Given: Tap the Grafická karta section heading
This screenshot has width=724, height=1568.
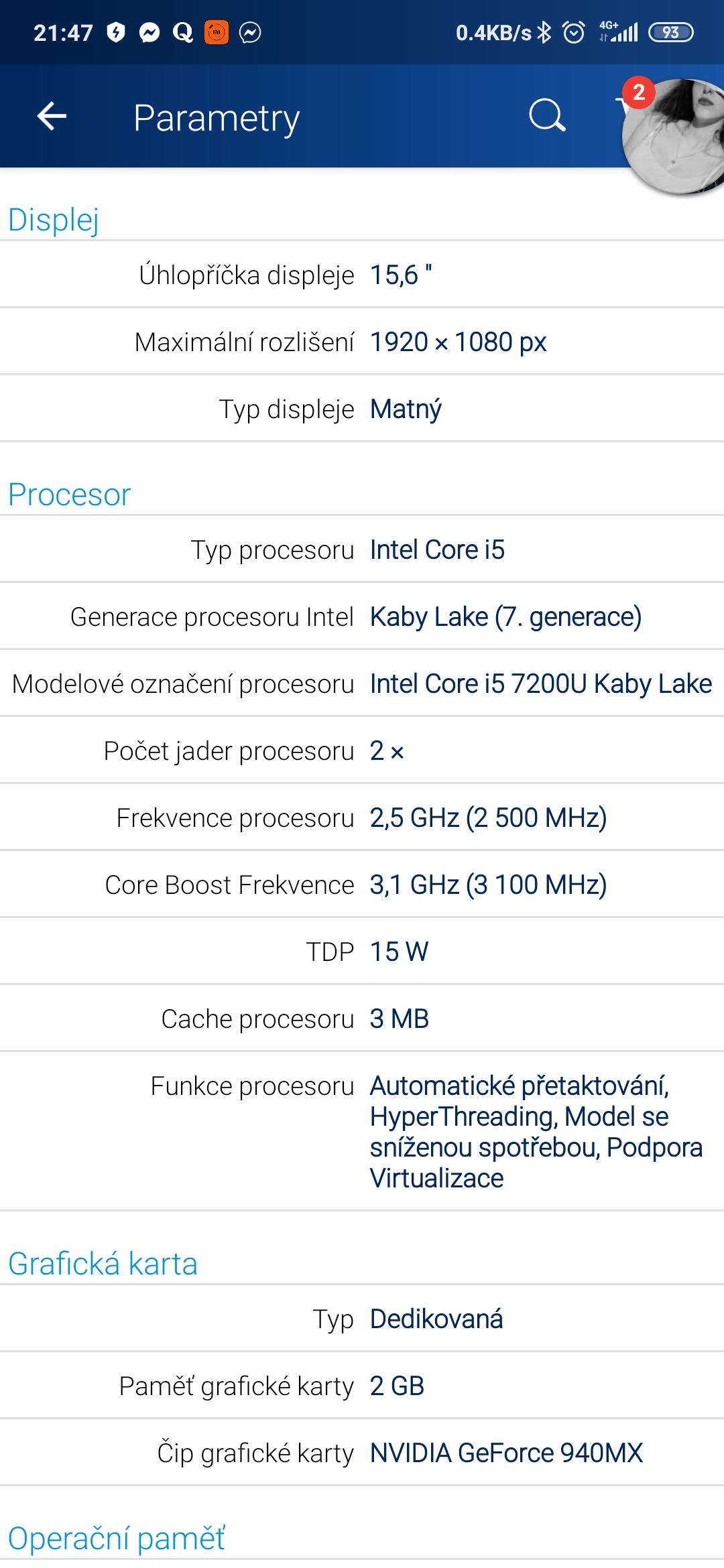Looking at the screenshot, I should pos(103,1264).
